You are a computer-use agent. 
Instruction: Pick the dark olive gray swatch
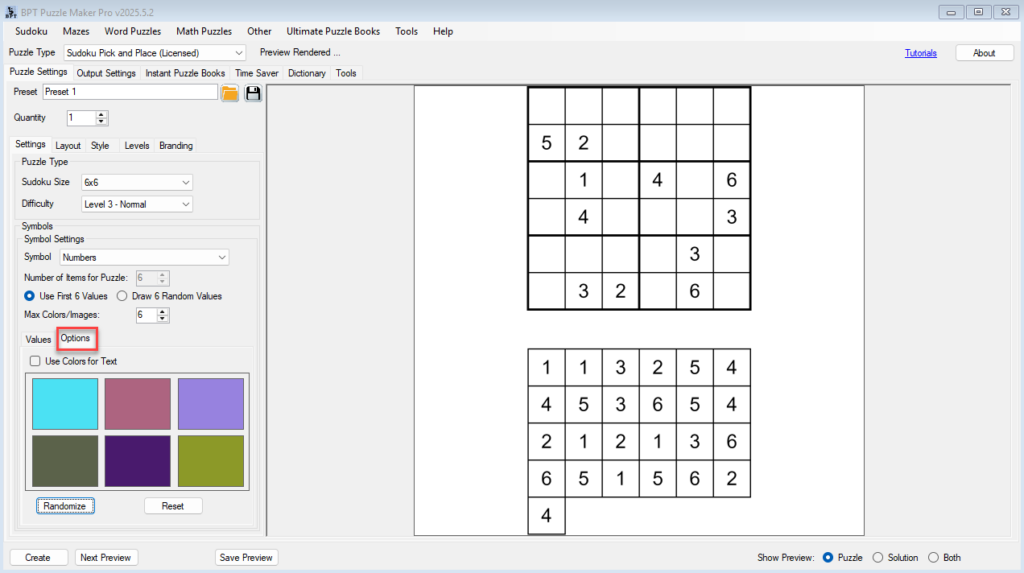coord(65,461)
